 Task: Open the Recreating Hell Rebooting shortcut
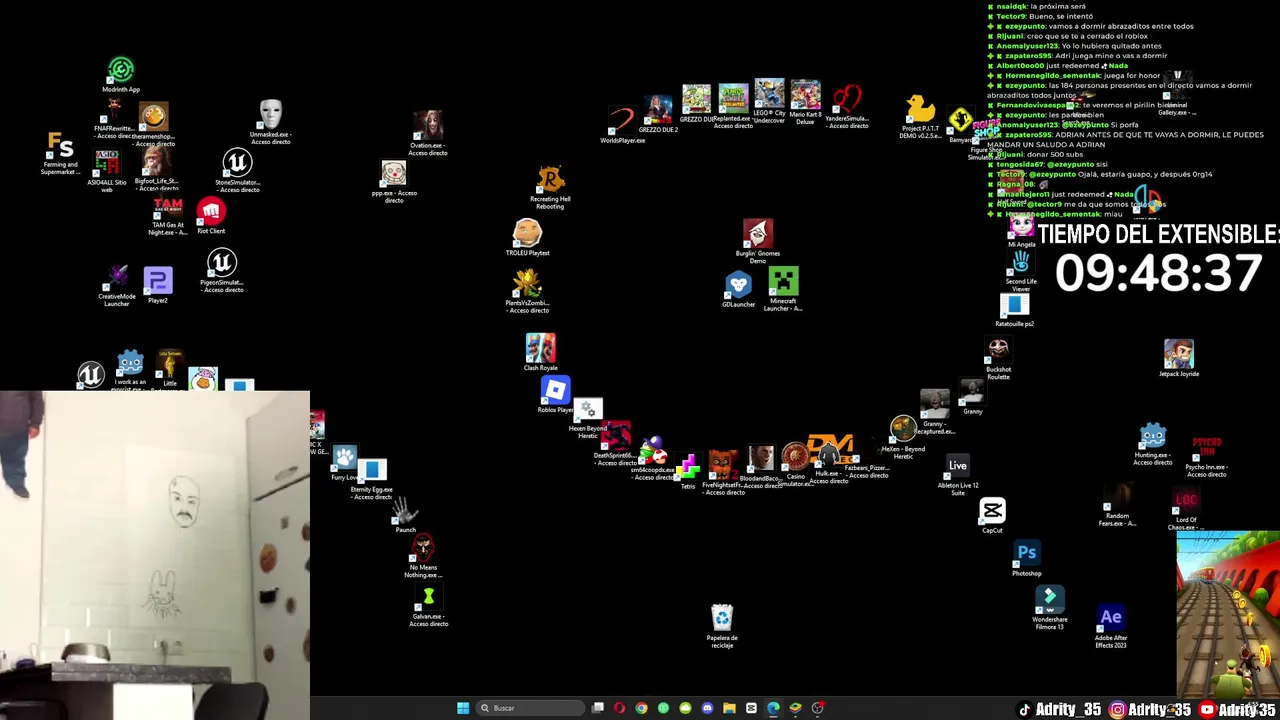coord(550,188)
